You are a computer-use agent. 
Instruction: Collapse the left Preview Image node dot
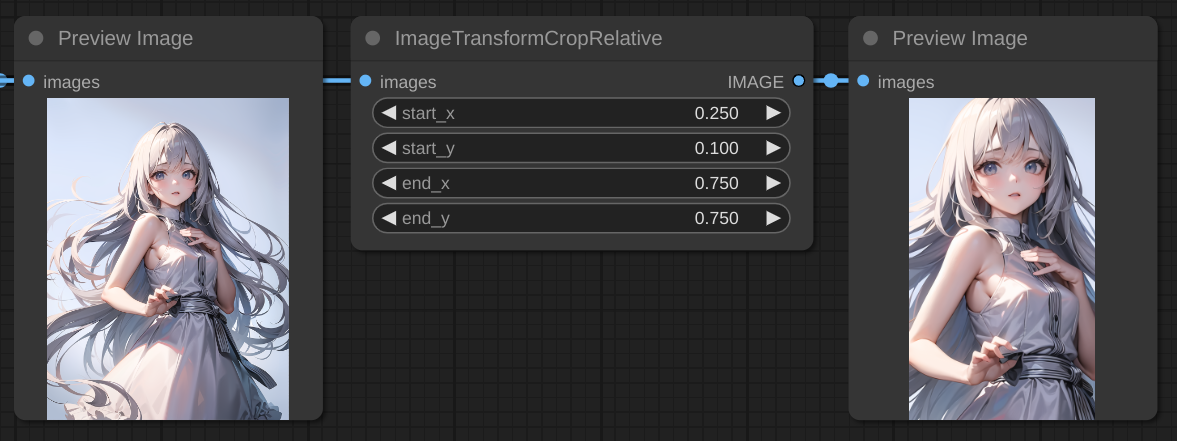point(36,39)
